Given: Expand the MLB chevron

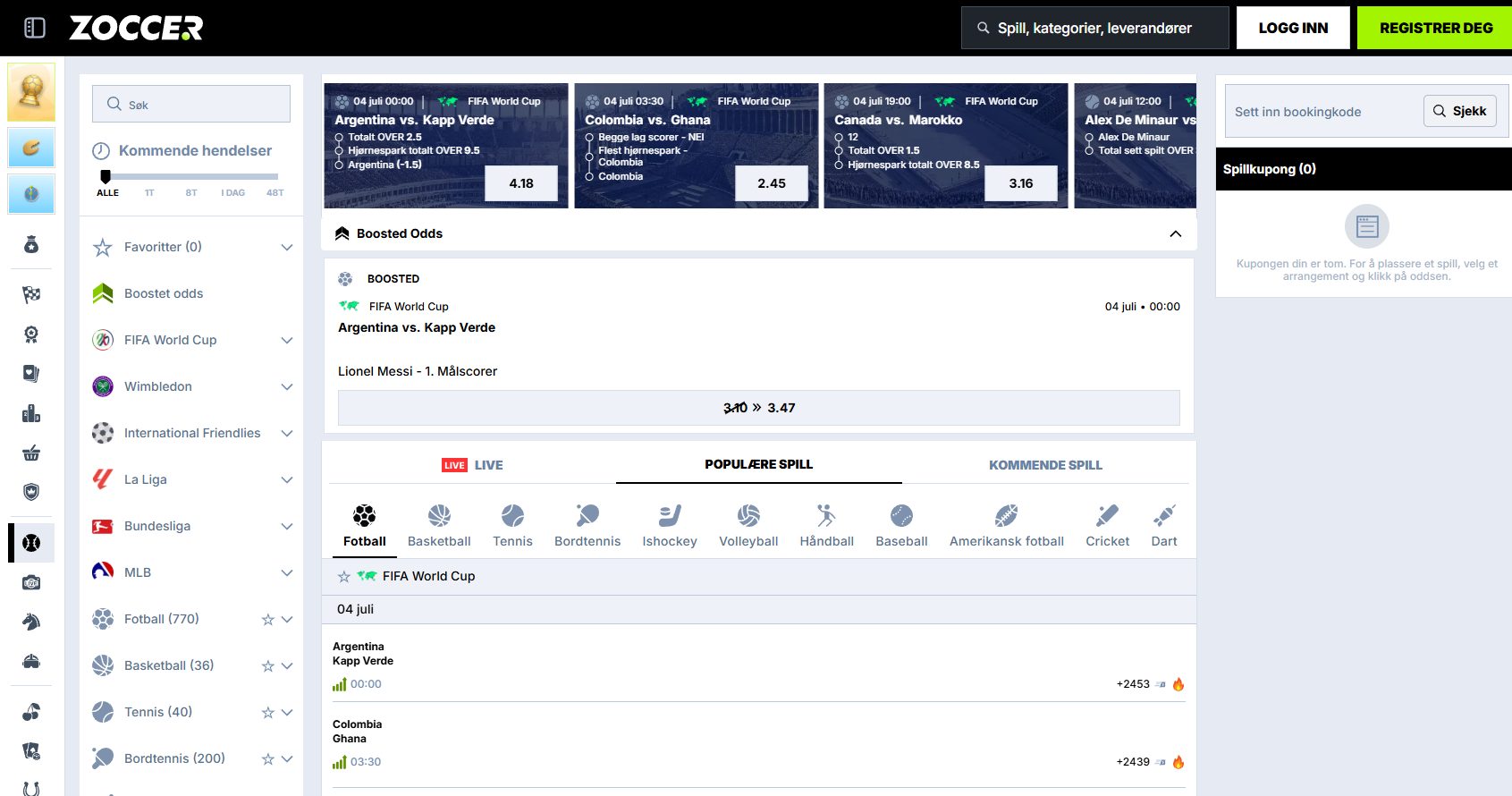Looking at the screenshot, I should [x=286, y=572].
